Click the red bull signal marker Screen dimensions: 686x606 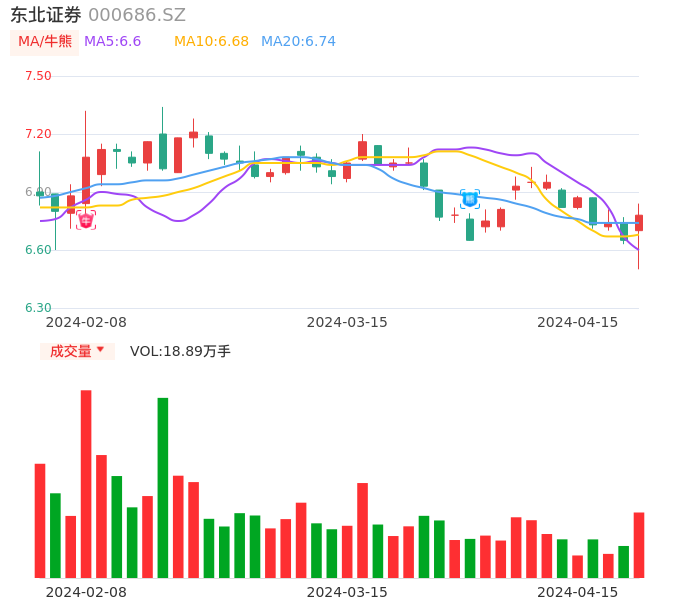tap(86, 220)
